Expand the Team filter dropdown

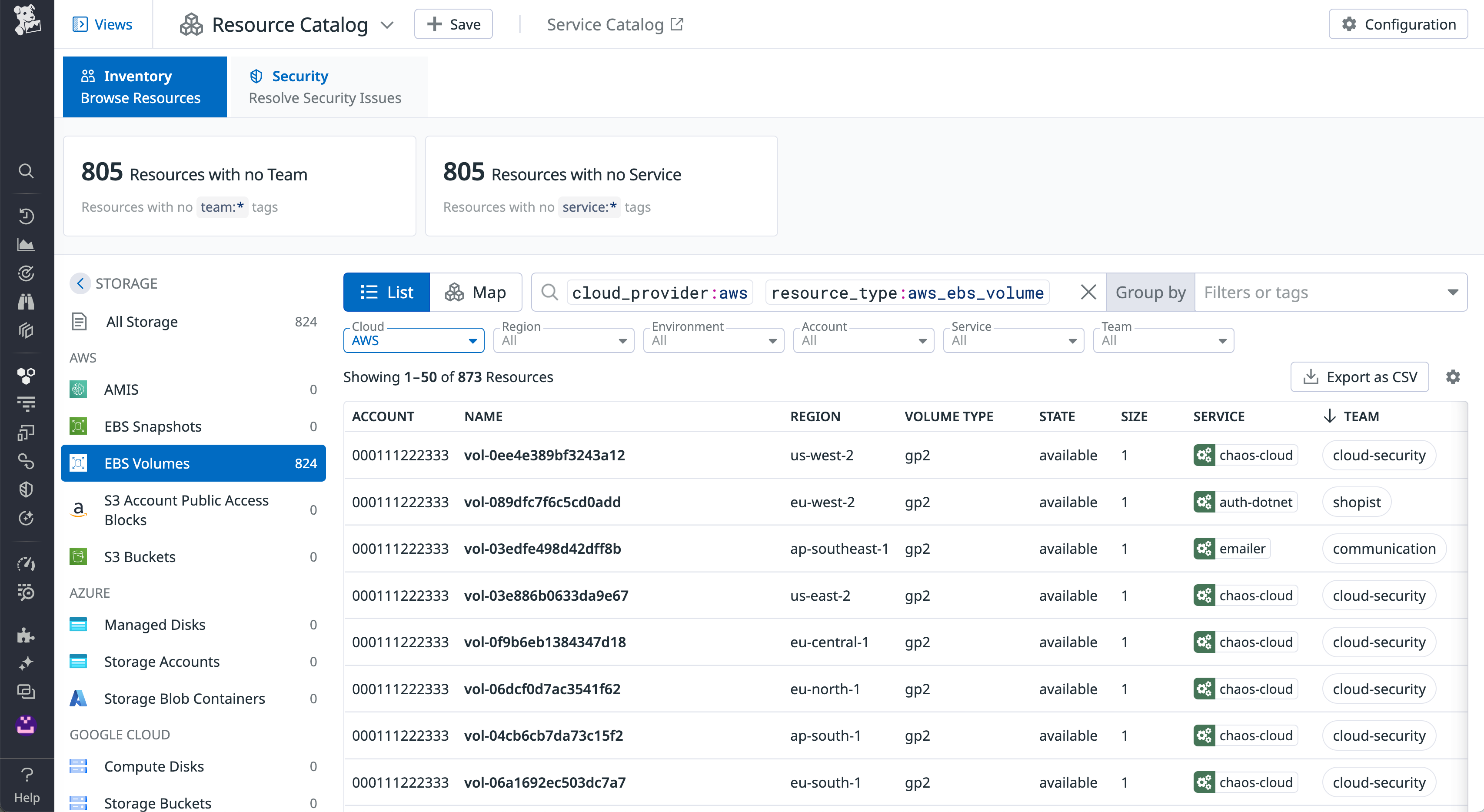pyautogui.click(x=1162, y=340)
